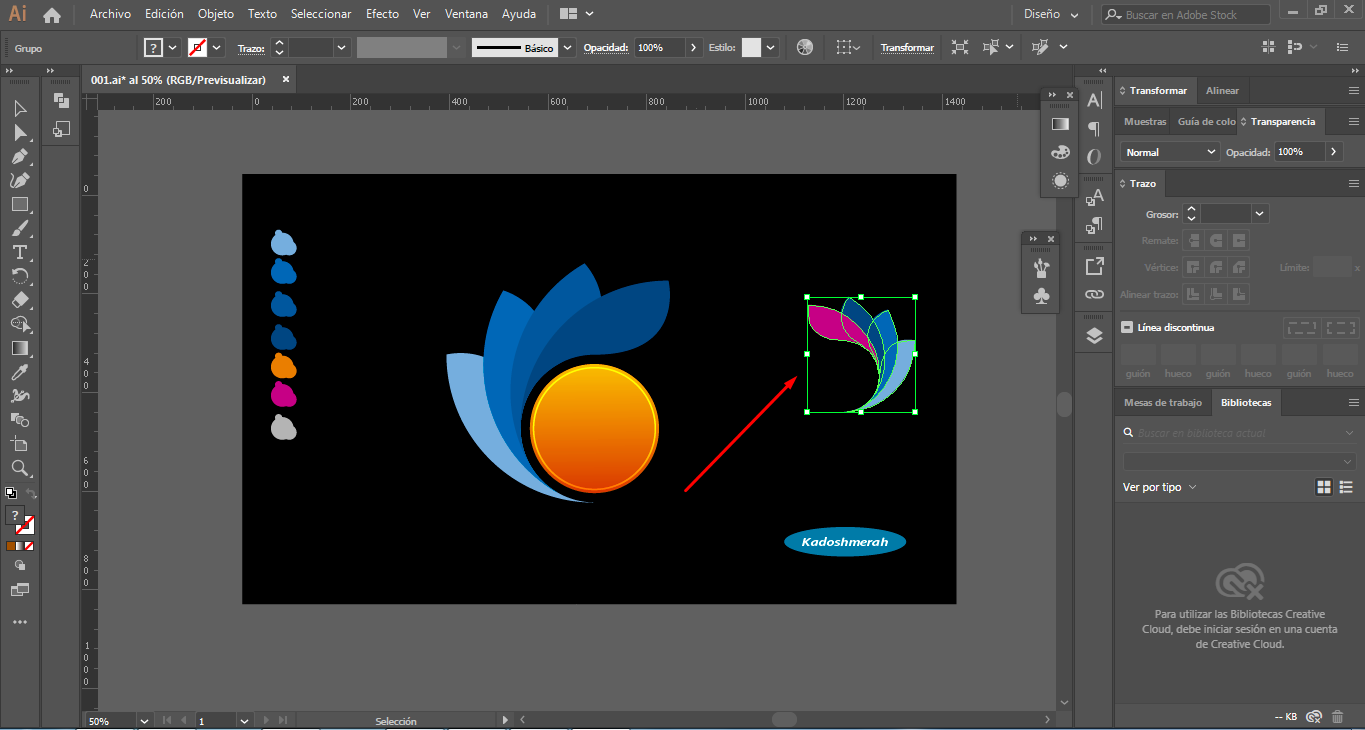The width and height of the screenshot is (1365, 730).
Task: Click the Transformar link in control bar
Action: (x=907, y=47)
